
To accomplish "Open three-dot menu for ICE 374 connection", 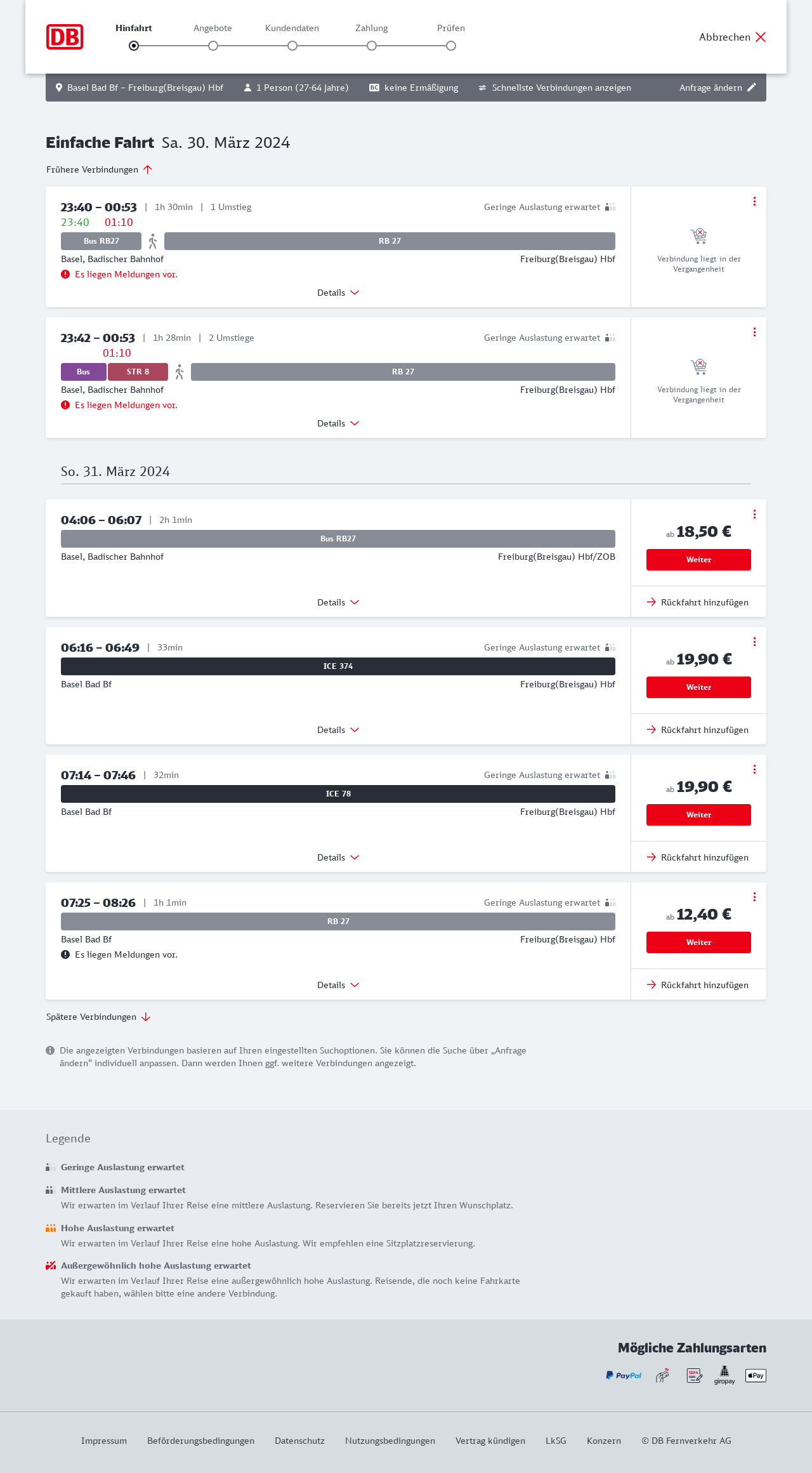I will (x=754, y=642).
